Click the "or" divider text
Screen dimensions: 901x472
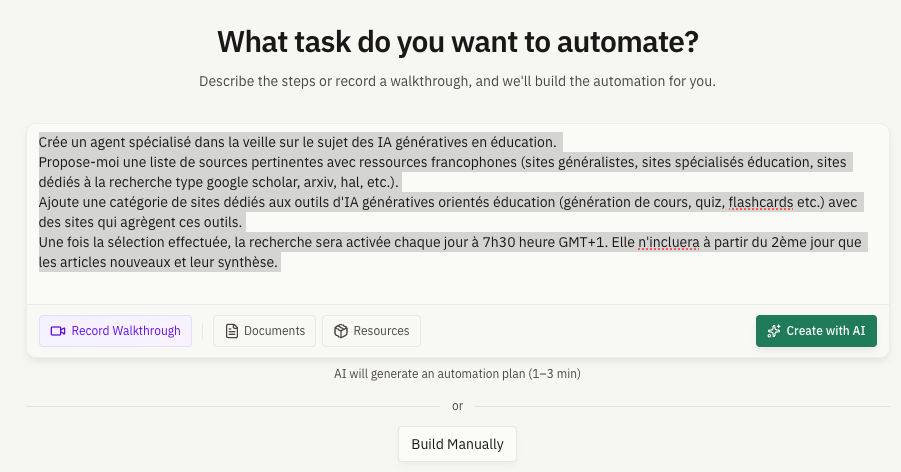tap(457, 406)
